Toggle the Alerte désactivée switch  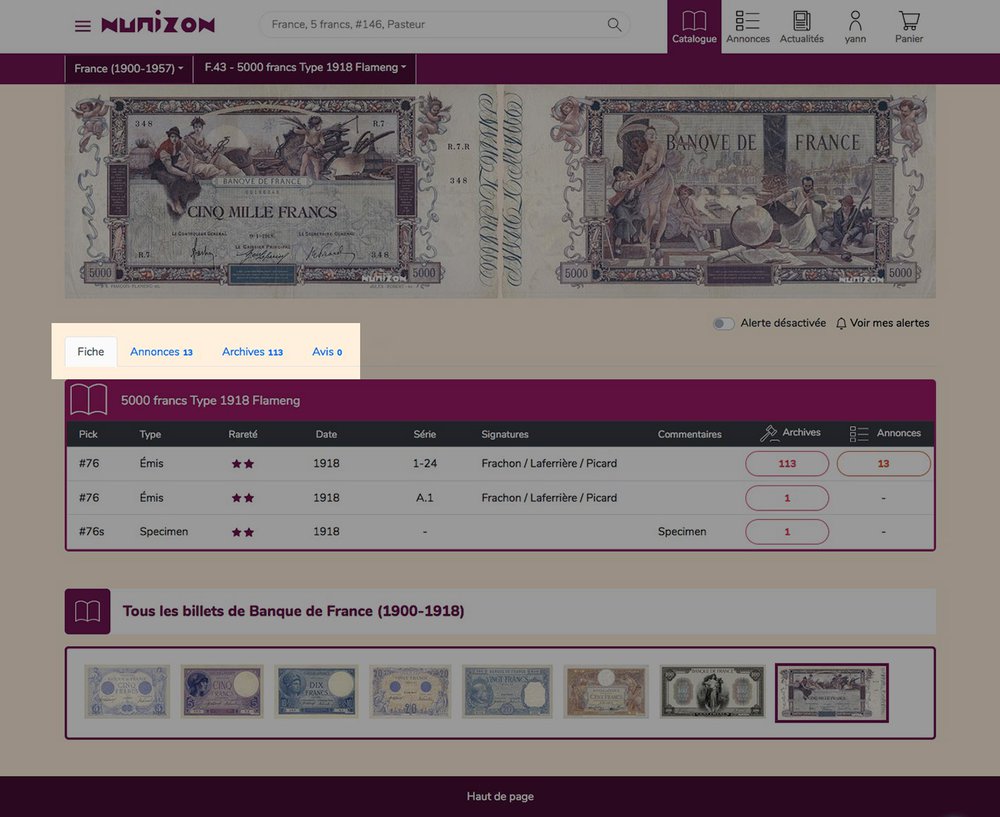click(723, 323)
